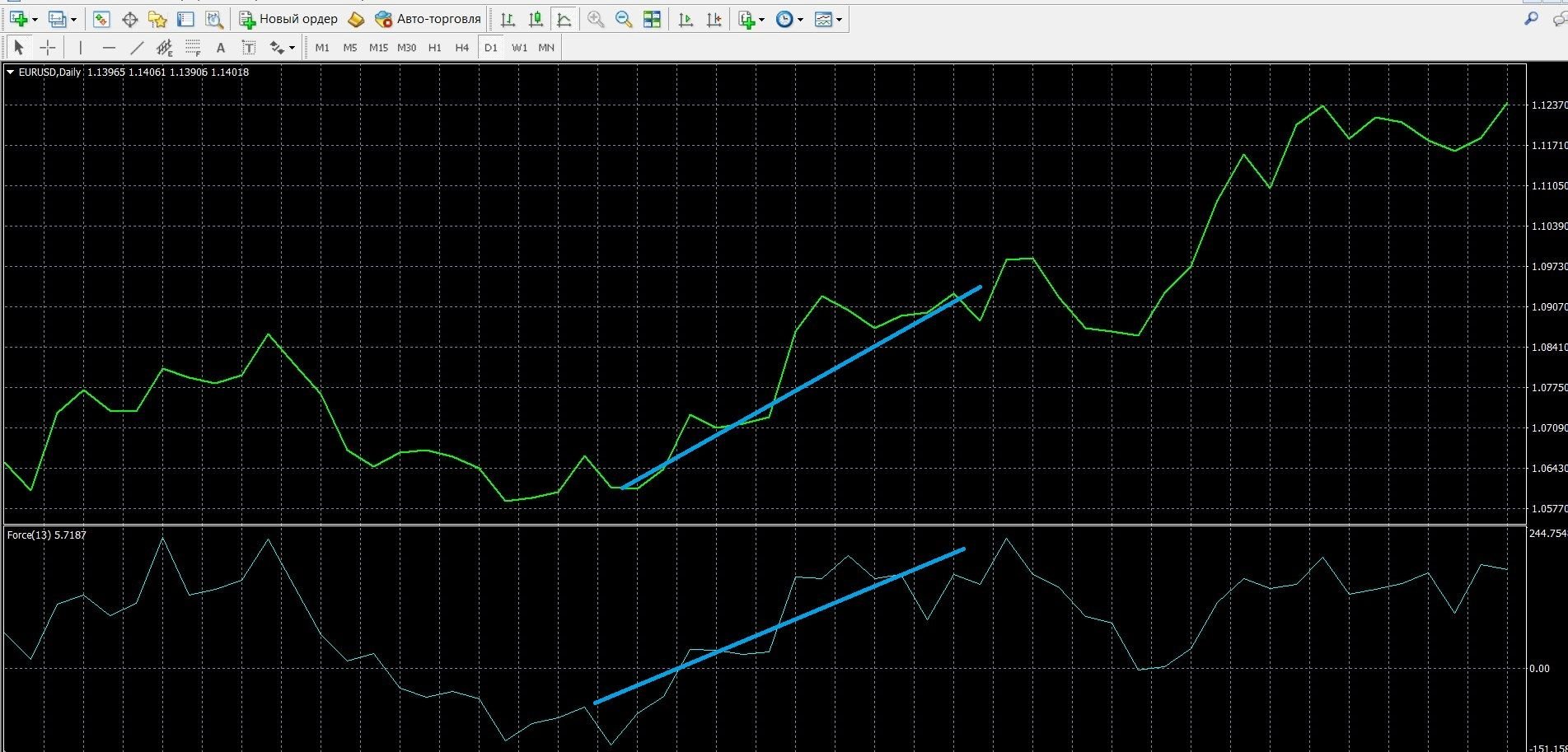Image resolution: width=1568 pixels, height=752 pixels.
Task: Activate the crosshair cursor mode
Action: point(48,48)
